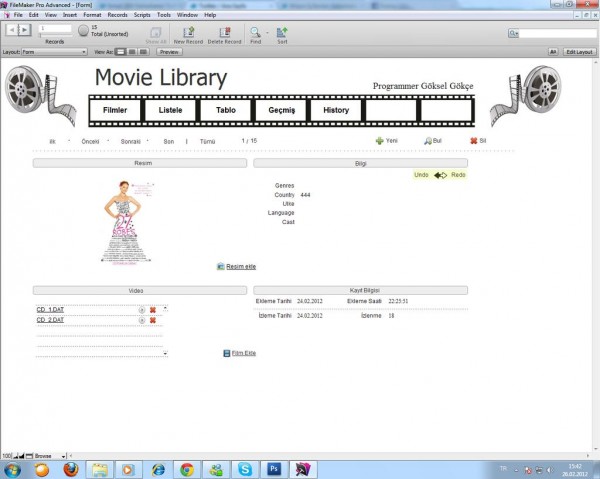Switch to form view in View As
Image resolution: width=600 pixels, height=479 pixels.
(120, 51)
